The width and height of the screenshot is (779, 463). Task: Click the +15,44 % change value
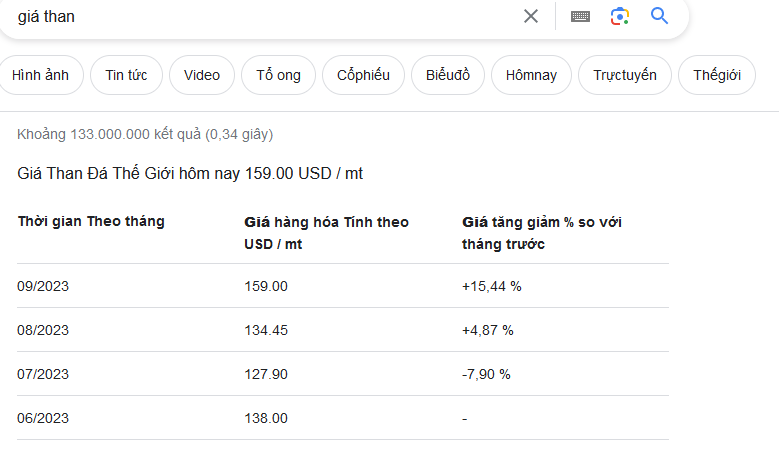click(x=492, y=286)
